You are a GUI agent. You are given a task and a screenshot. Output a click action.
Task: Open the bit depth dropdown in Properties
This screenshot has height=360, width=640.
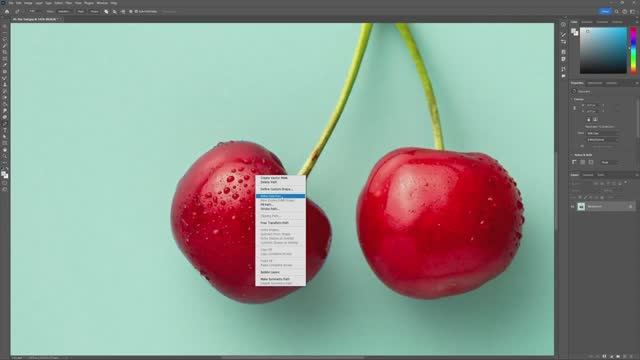pyautogui.click(x=602, y=140)
